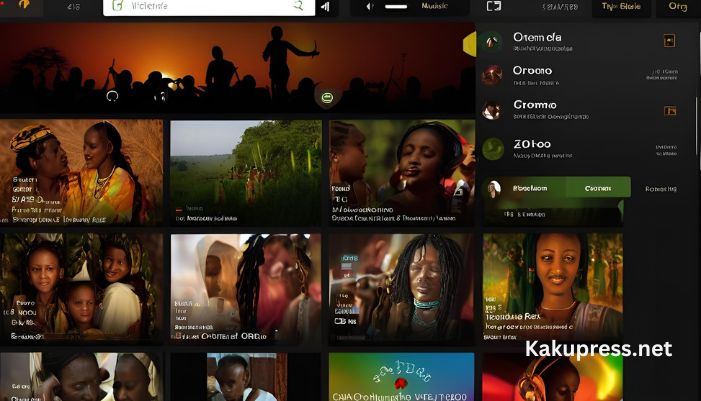701x401 pixels.
Task: Click the white volume slider bar
Action: 396,6
